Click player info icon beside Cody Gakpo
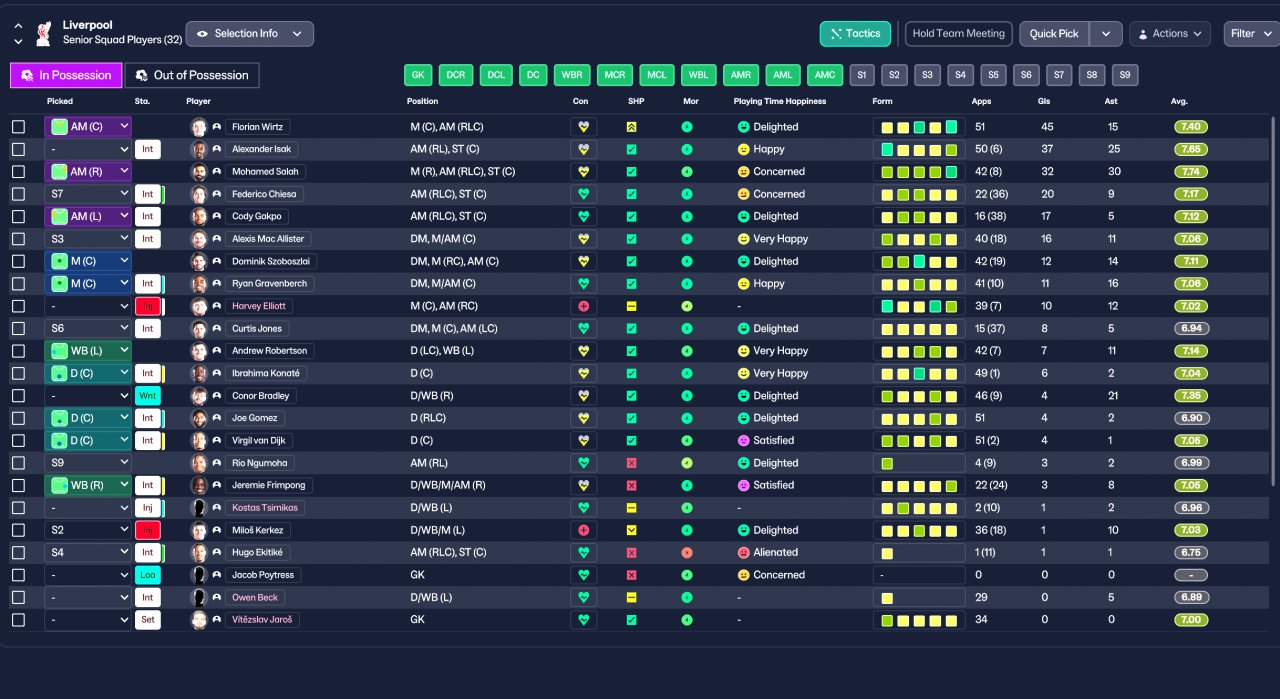The width and height of the screenshot is (1280, 699). pos(217,216)
